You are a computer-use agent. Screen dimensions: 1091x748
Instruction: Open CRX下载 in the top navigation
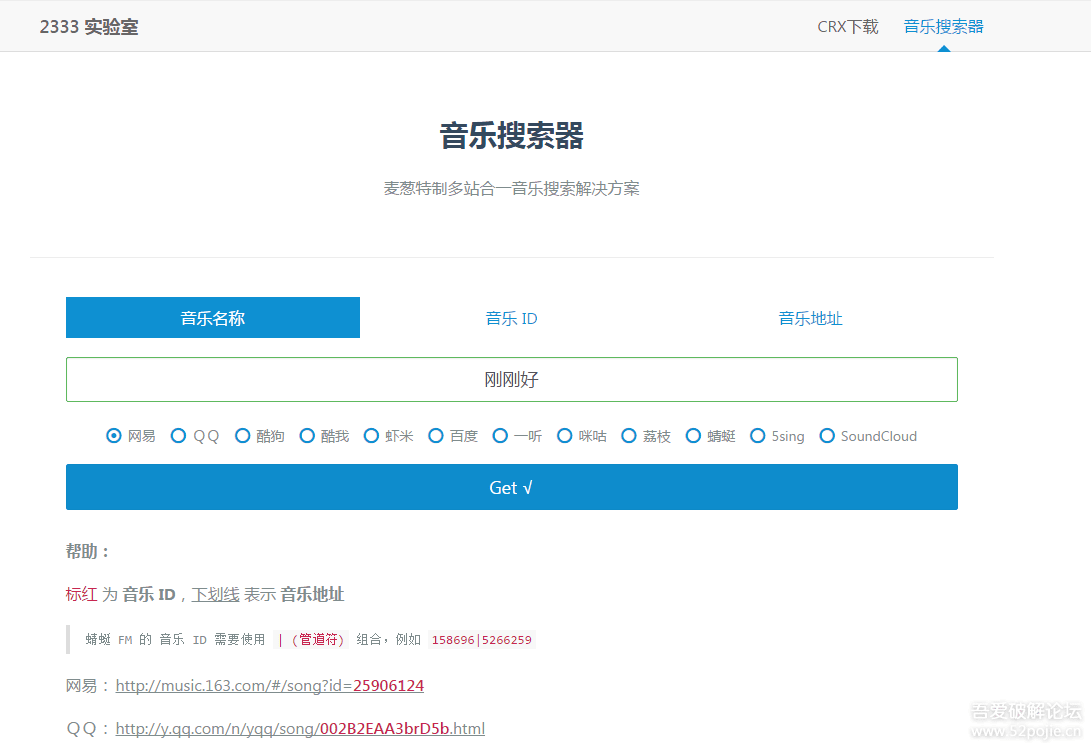pyautogui.click(x=847, y=26)
